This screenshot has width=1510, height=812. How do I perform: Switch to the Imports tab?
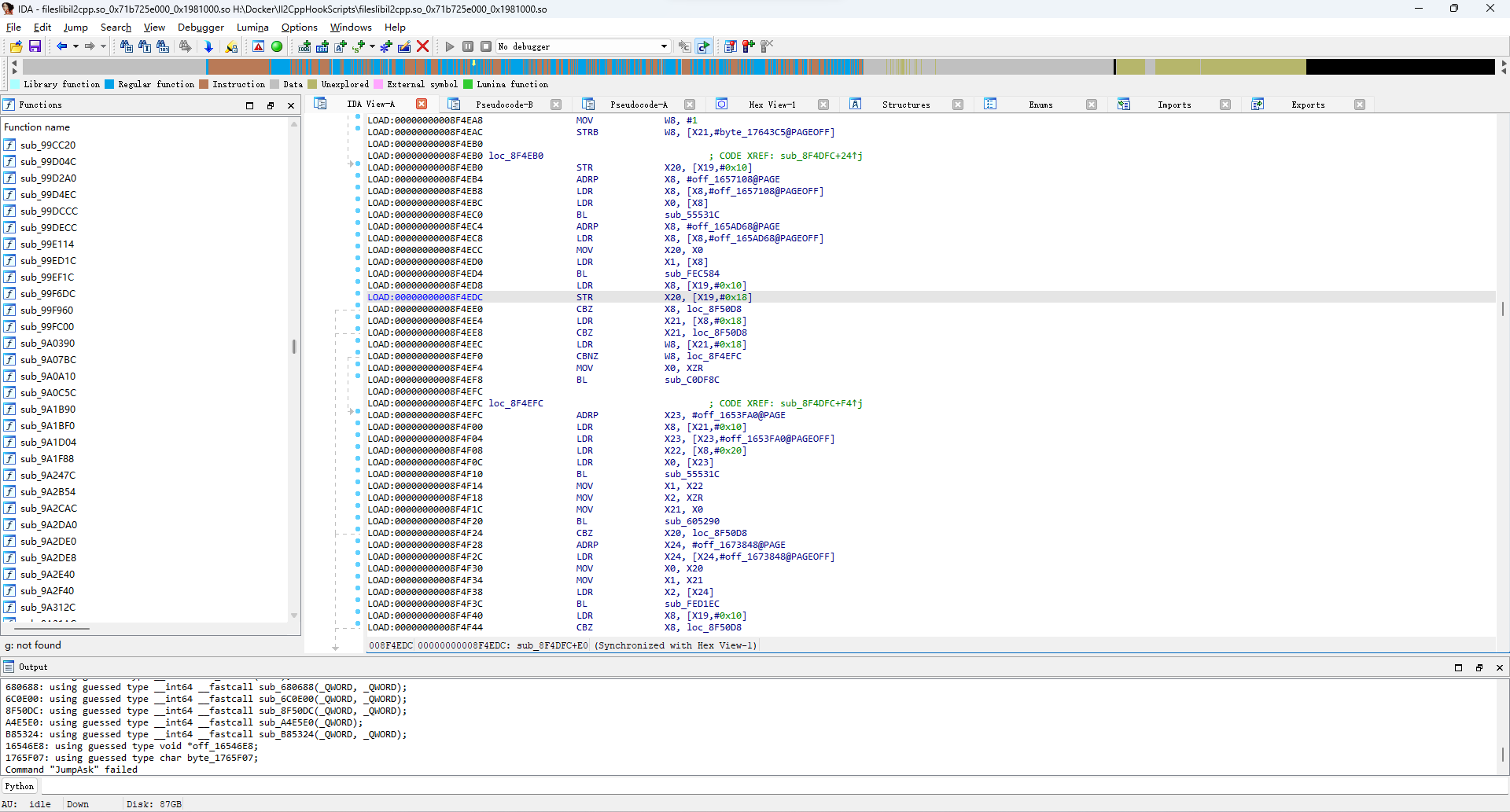1174,105
